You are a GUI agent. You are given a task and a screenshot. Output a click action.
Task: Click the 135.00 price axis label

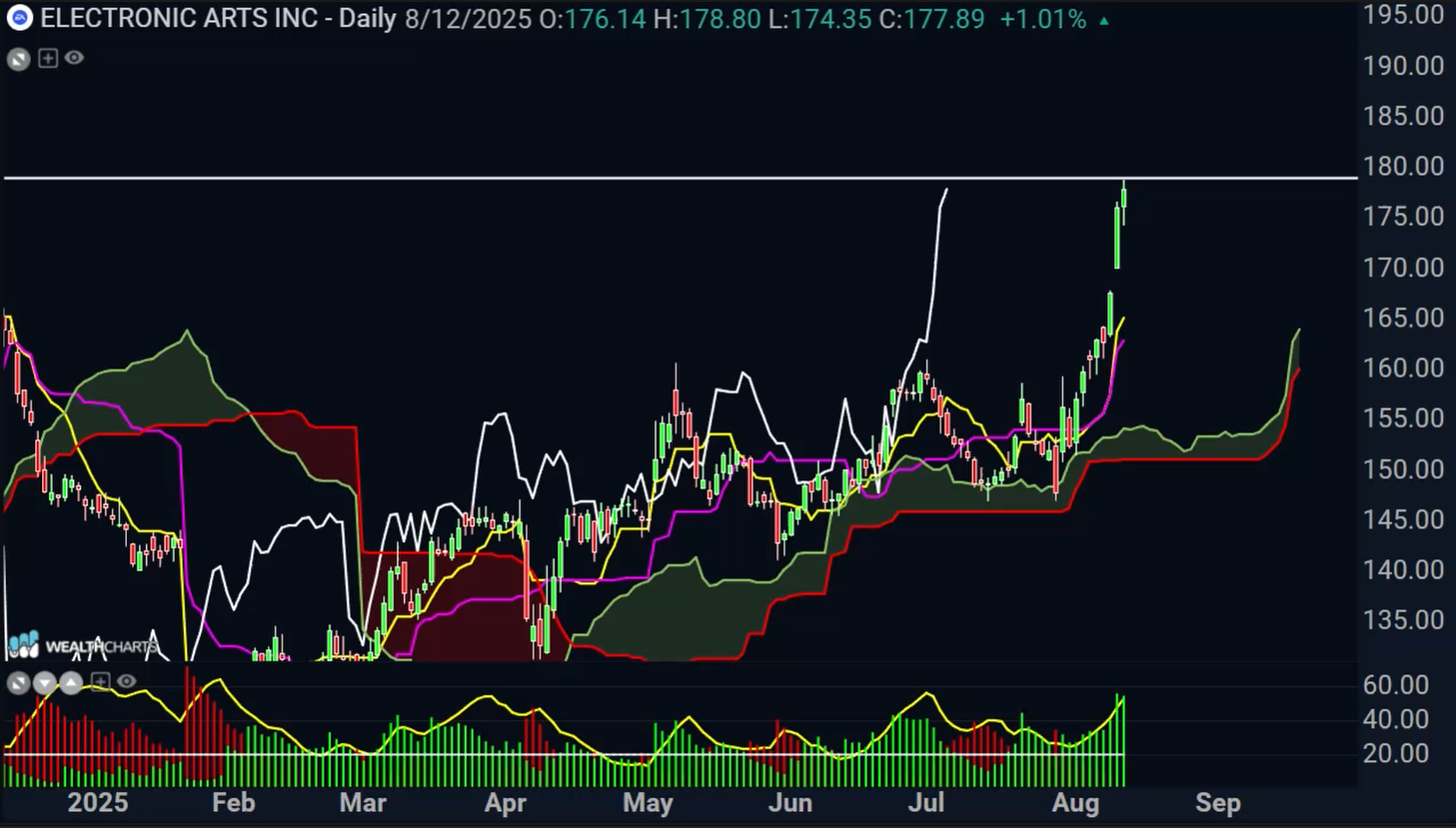coord(1403,620)
